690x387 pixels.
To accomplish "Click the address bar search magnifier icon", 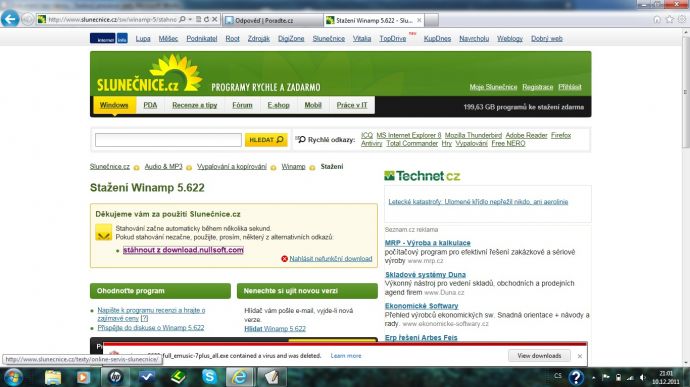I will [182, 19].
